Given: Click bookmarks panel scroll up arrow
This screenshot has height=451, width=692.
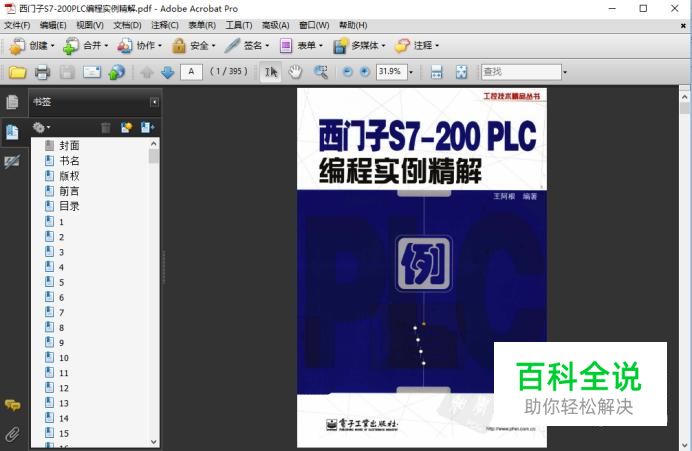Looking at the screenshot, I should (154, 143).
